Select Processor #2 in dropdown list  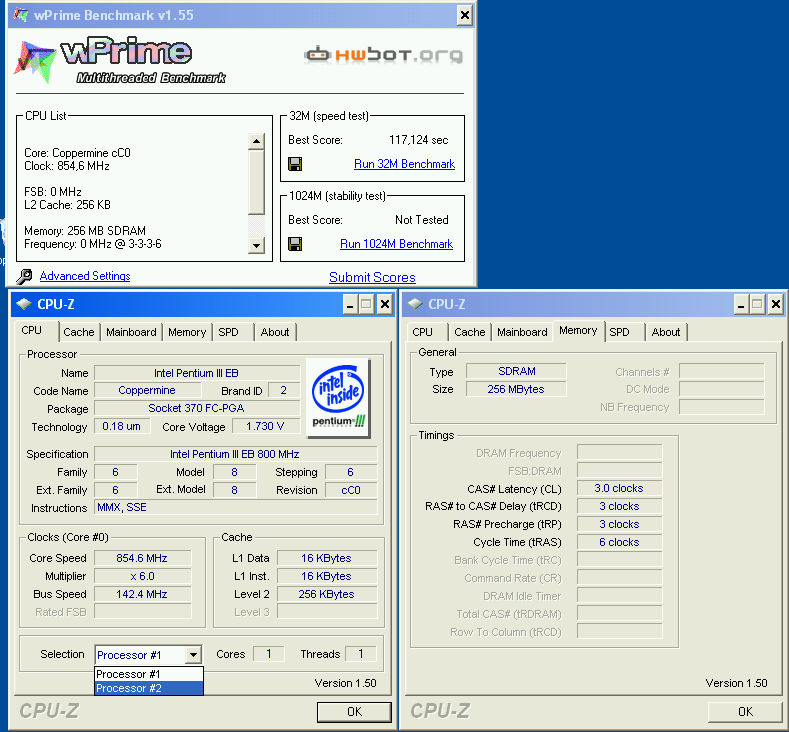coord(148,688)
